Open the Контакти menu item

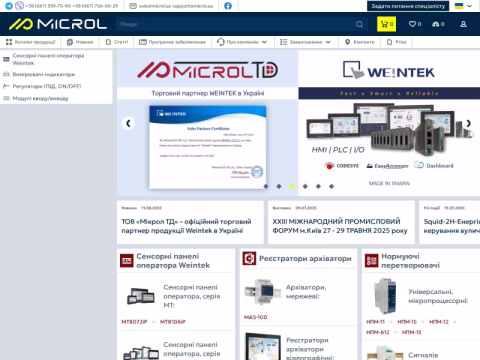pyautogui.click(x=360, y=42)
